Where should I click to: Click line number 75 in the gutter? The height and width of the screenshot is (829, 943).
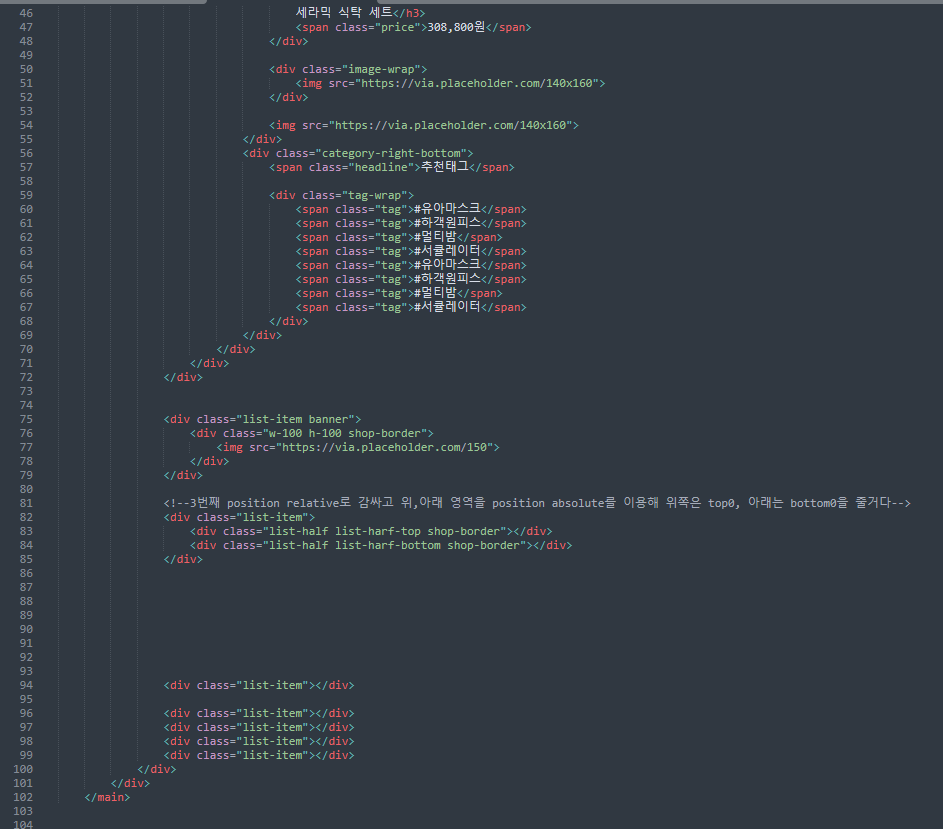click(x=26, y=419)
